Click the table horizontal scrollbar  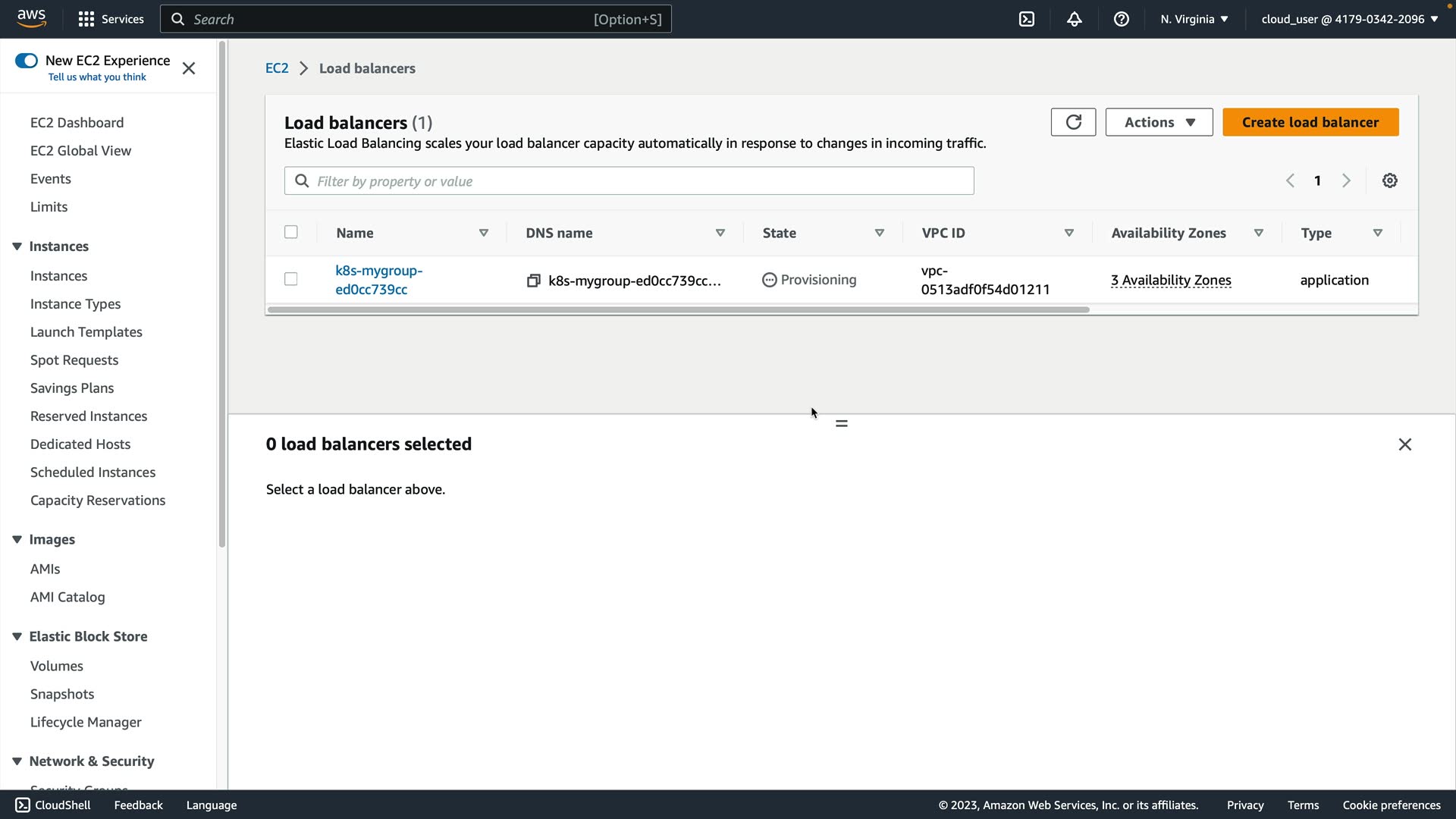coord(678,309)
